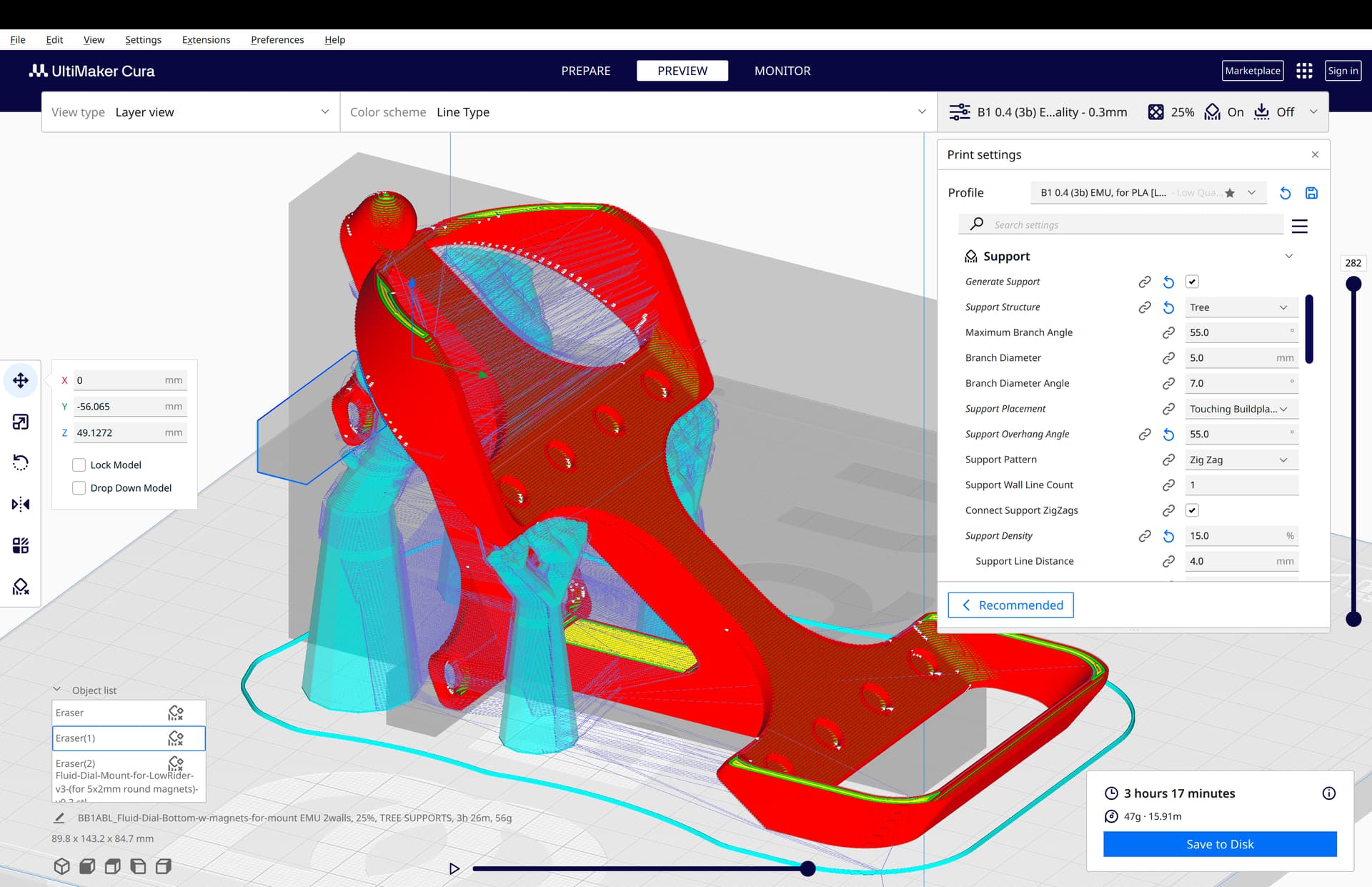This screenshot has height=887, width=1372.
Task: Switch to the PREPARE tab
Action: (586, 71)
